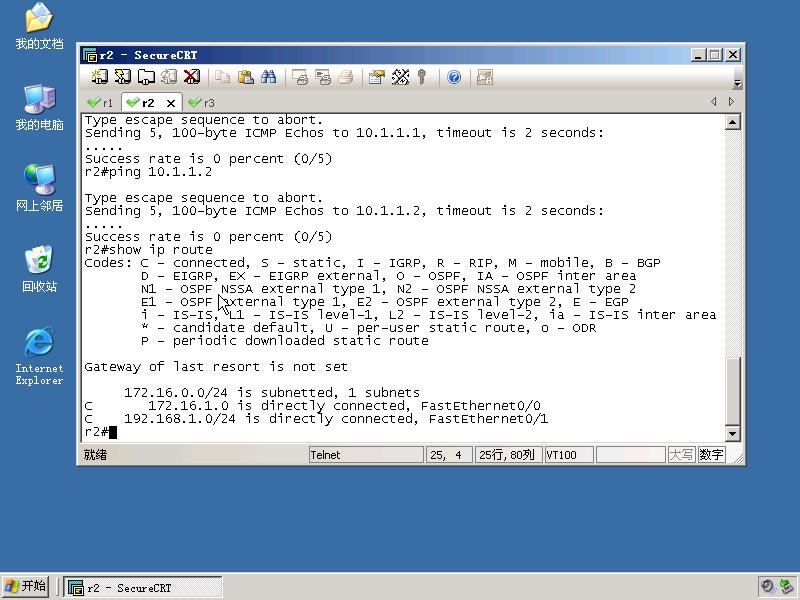Close the r2 tab with its X
The height and width of the screenshot is (600, 800).
point(171,103)
